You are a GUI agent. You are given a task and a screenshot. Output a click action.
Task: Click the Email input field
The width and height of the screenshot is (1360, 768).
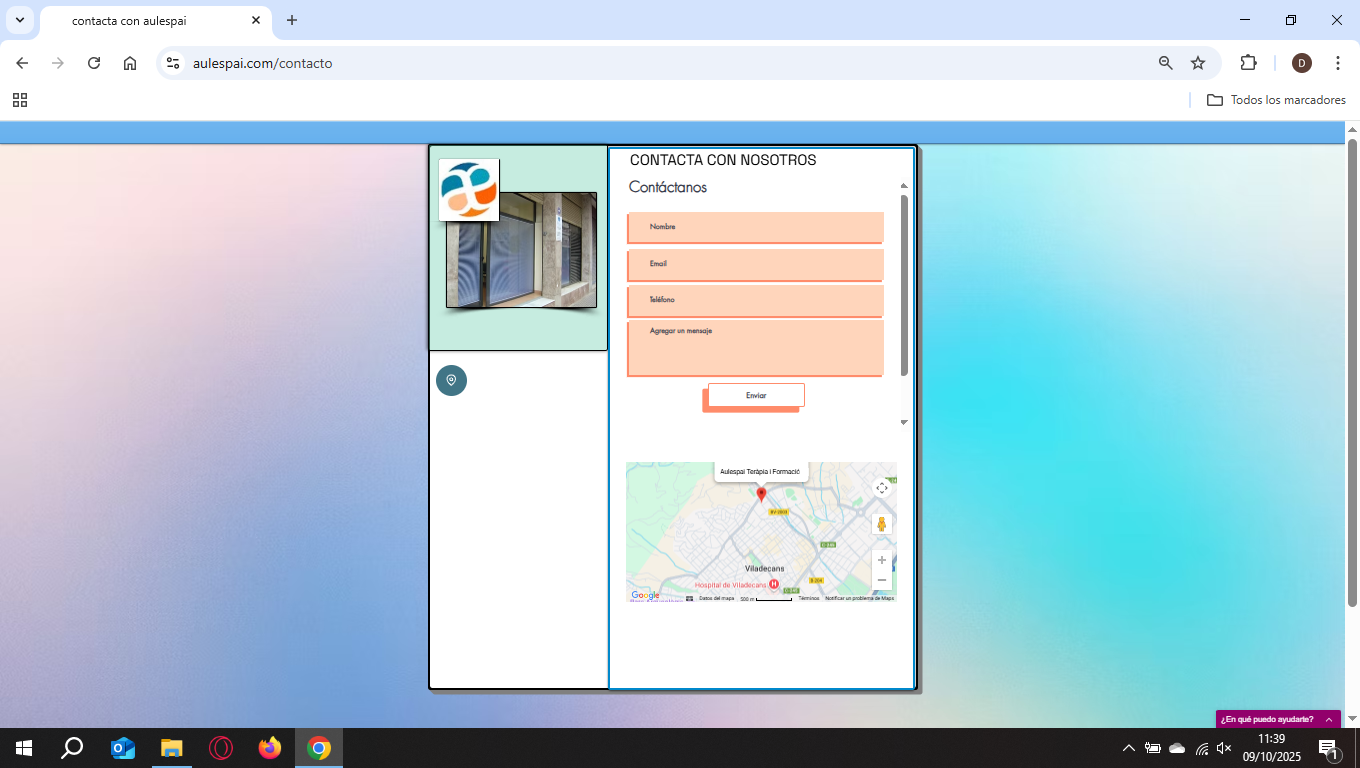click(755, 264)
